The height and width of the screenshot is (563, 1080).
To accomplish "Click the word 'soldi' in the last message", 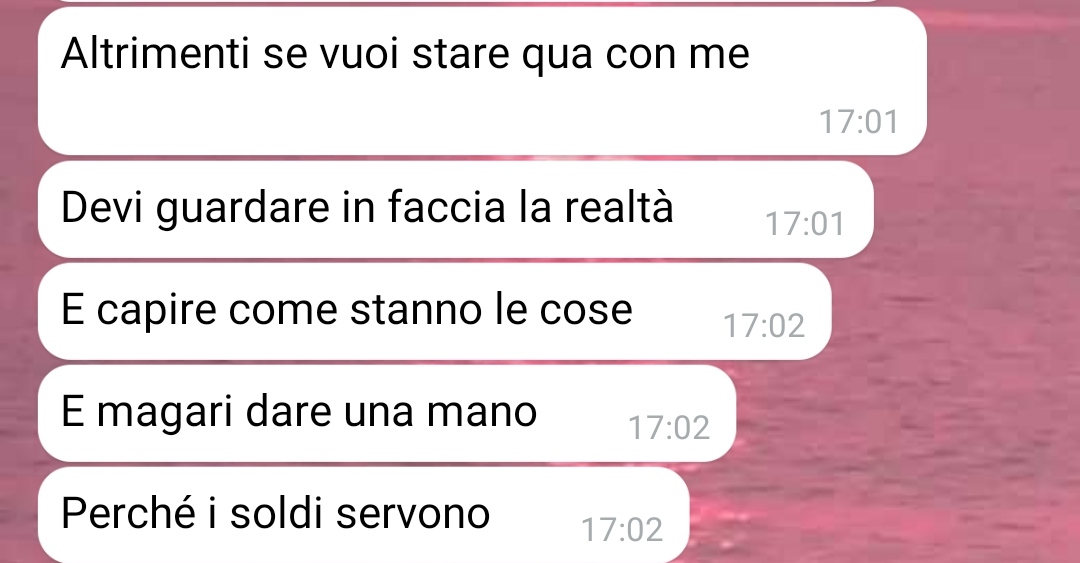I will click(x=276, y=513).
